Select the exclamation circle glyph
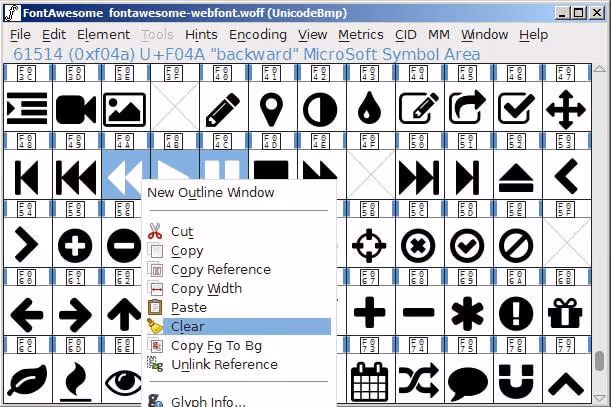The height and width of the screenshot is (407, 611). 516,314
